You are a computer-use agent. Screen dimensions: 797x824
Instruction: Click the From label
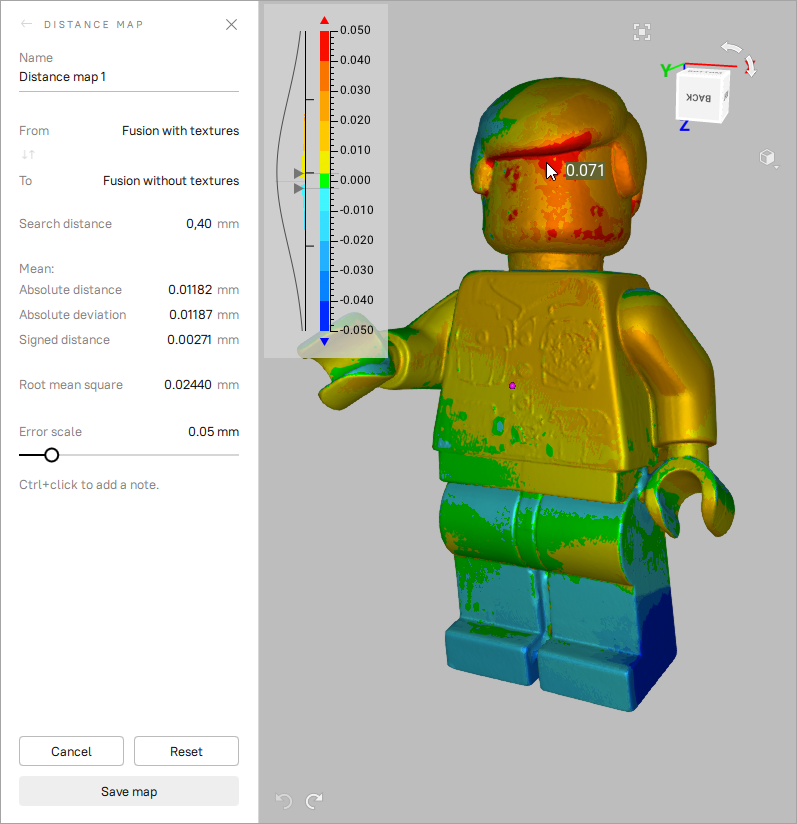[x=34, y=130]
